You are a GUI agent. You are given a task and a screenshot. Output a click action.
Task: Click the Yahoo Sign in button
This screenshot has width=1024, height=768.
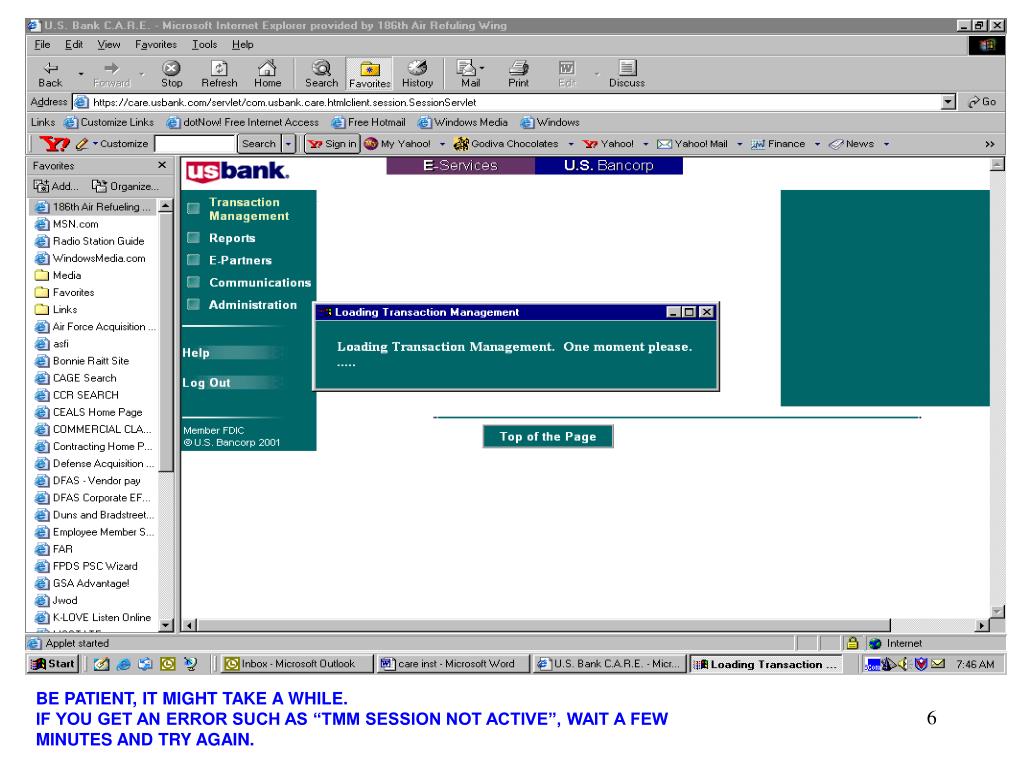332,144
